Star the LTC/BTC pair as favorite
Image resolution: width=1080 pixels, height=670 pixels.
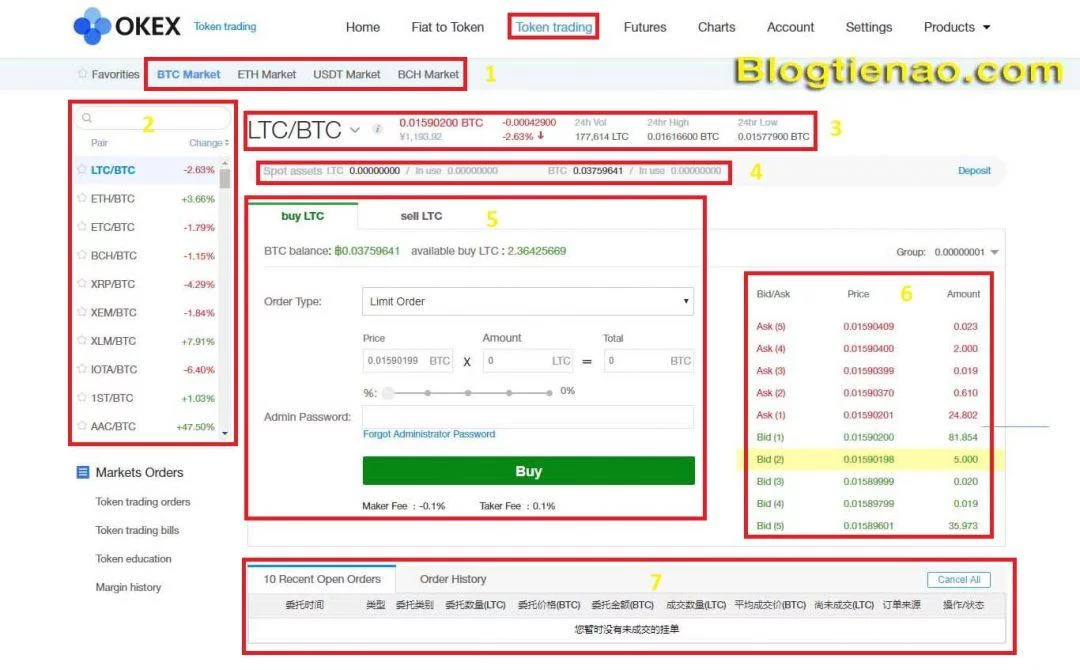(82, 169)
